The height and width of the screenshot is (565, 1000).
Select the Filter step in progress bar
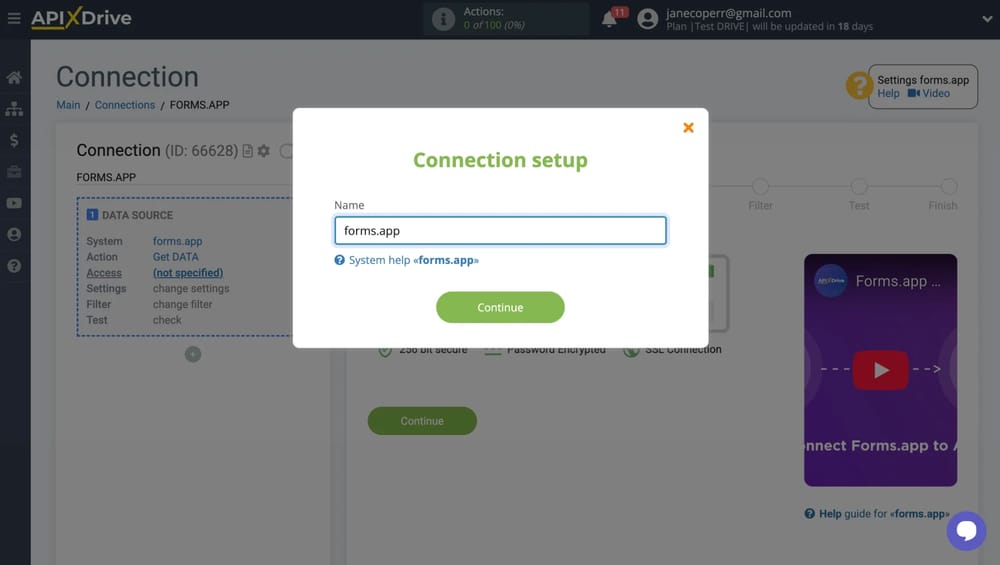click(x=760, y=188)
